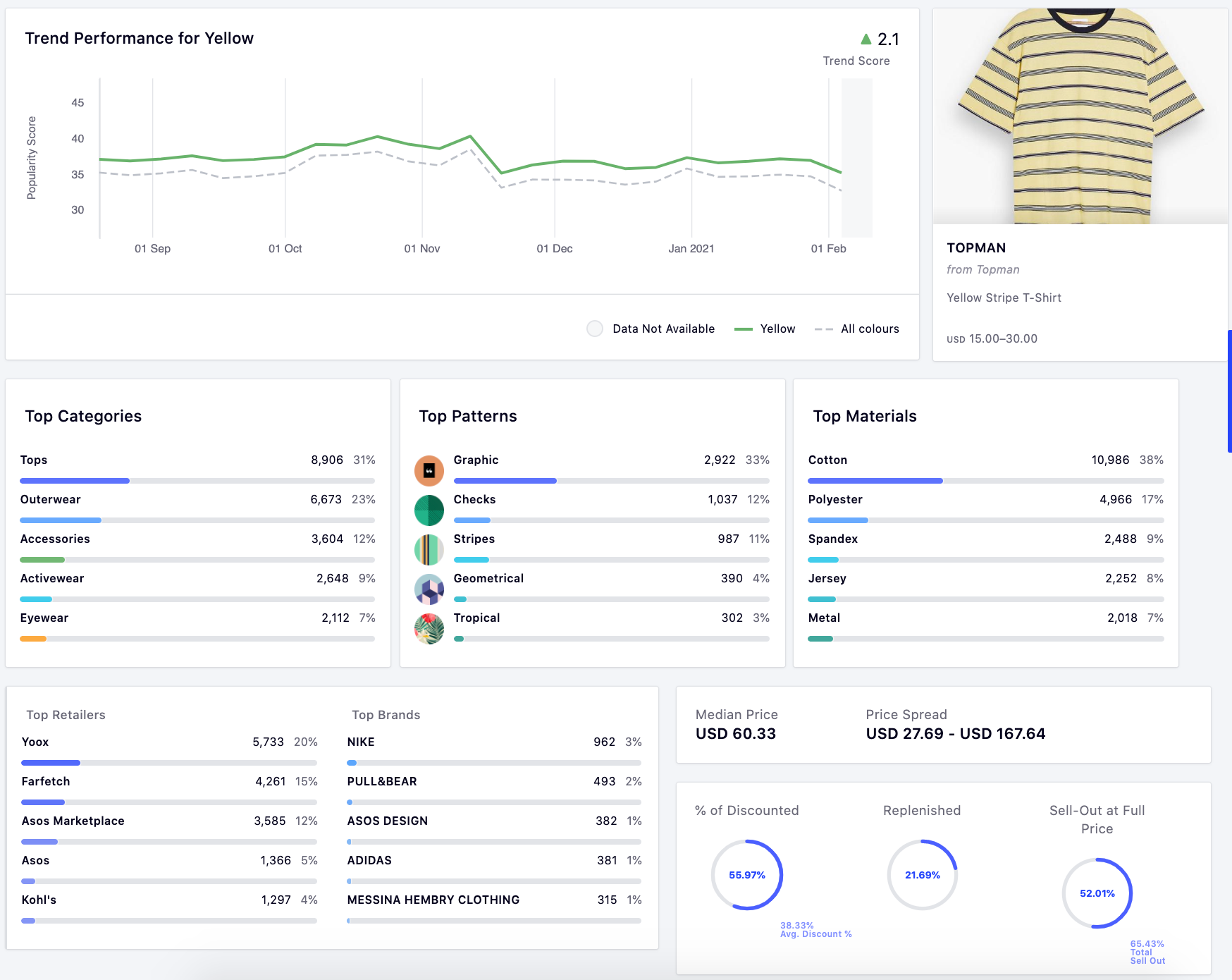Screen dimensions: 1232x980
Task: Open the Geometrical pattern icon
Action: [429, 589]
